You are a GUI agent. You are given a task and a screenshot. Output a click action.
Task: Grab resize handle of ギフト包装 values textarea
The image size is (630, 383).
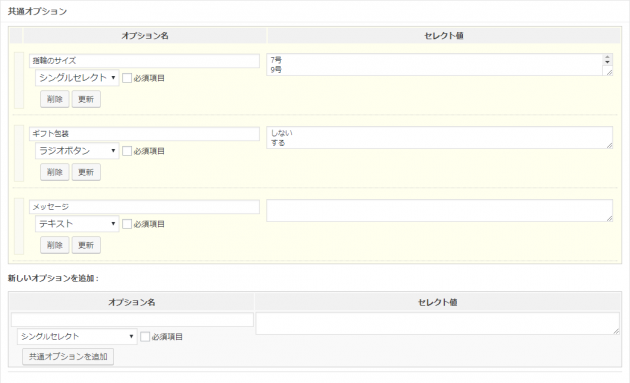point(609,145)
